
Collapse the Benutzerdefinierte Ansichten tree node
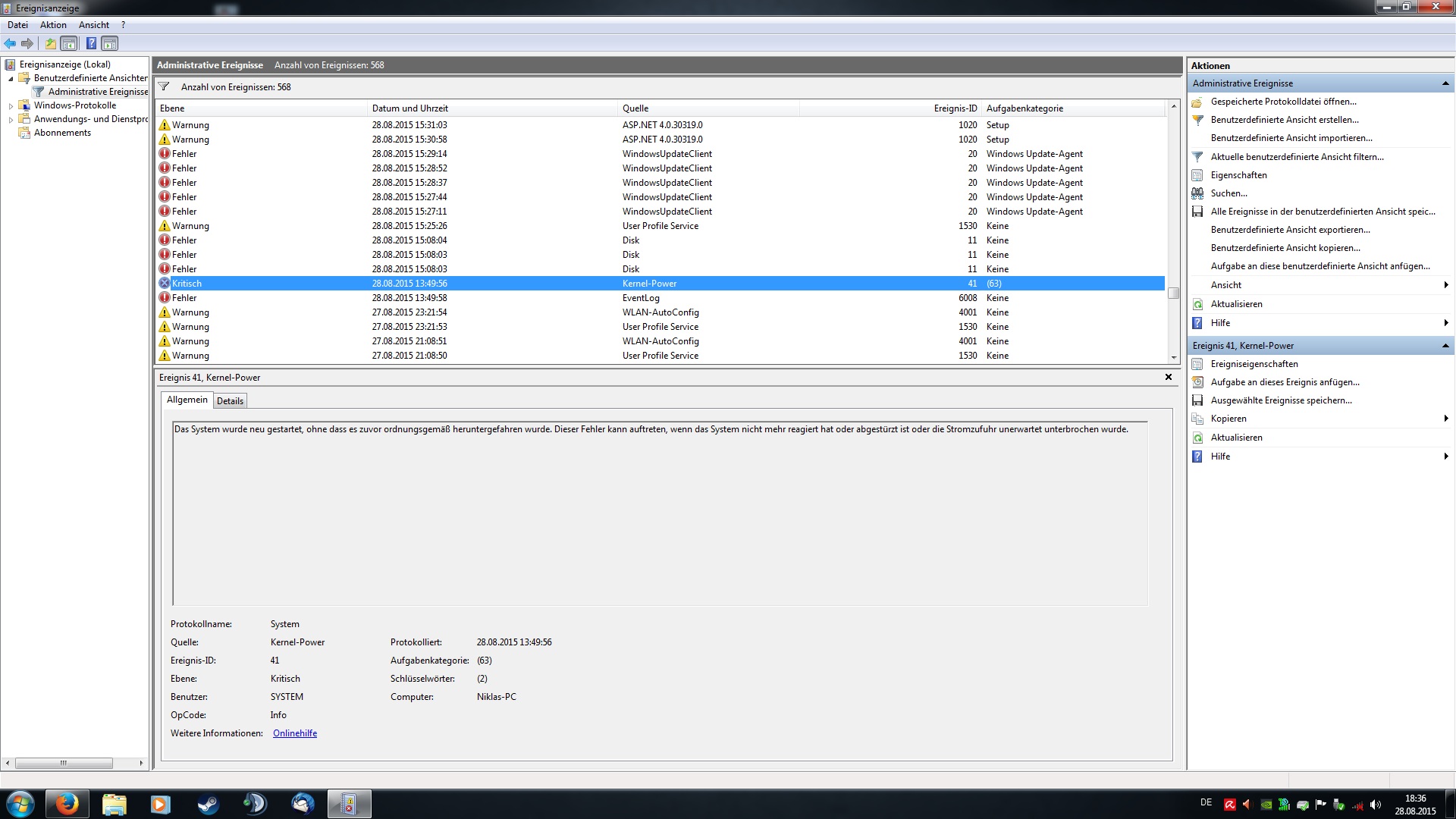pos(11,78)
